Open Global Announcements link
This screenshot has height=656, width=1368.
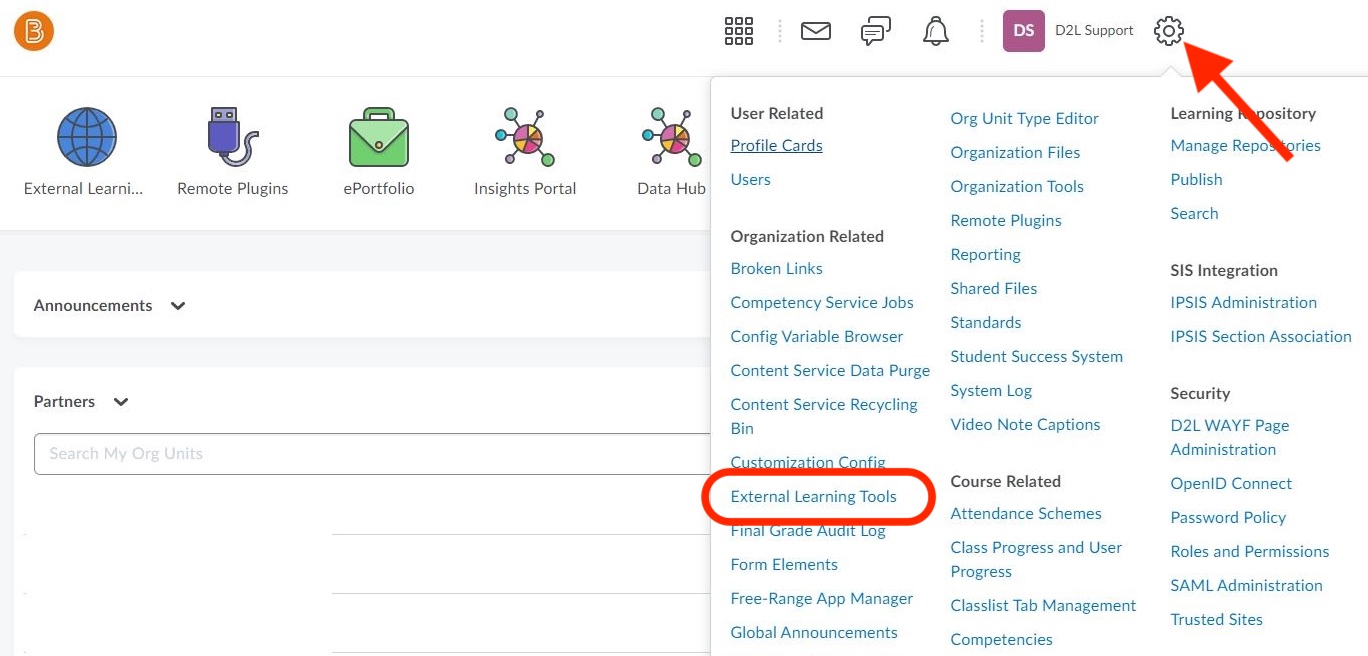pos(814,633)
